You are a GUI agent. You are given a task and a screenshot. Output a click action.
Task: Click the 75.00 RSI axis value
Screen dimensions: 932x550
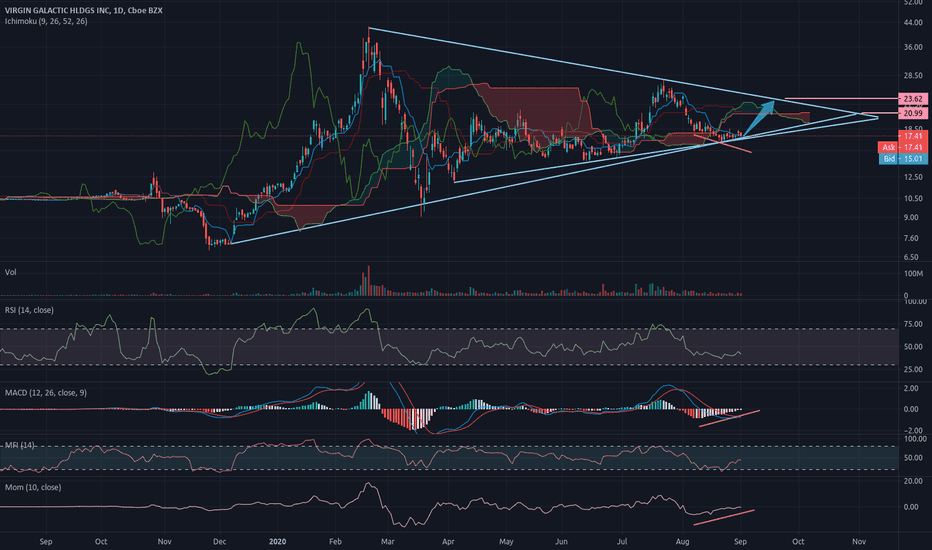pyautogui.click(x=914, y=324)
